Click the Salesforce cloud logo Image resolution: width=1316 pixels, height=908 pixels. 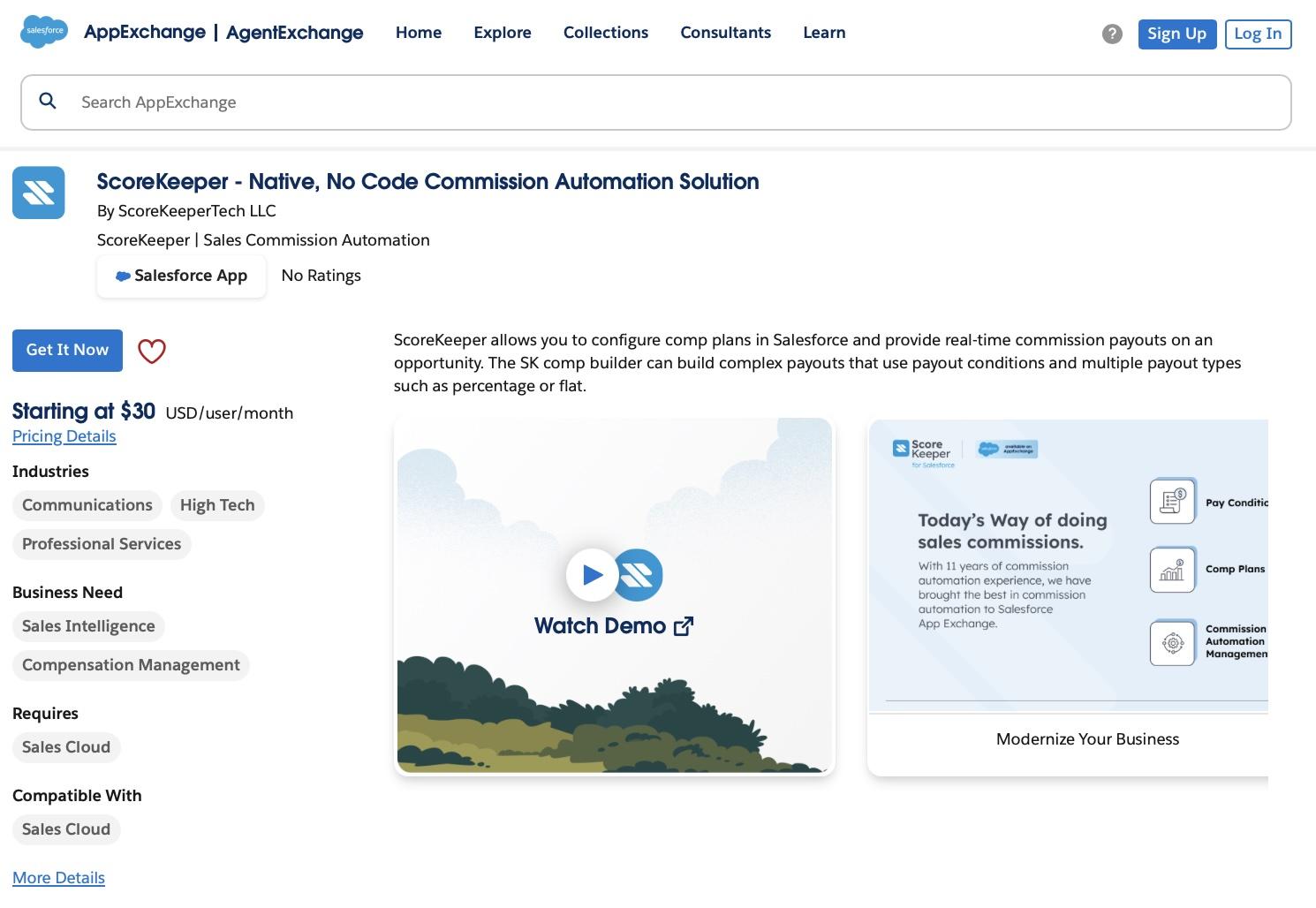pyautogui.click(x=44, y=32)
